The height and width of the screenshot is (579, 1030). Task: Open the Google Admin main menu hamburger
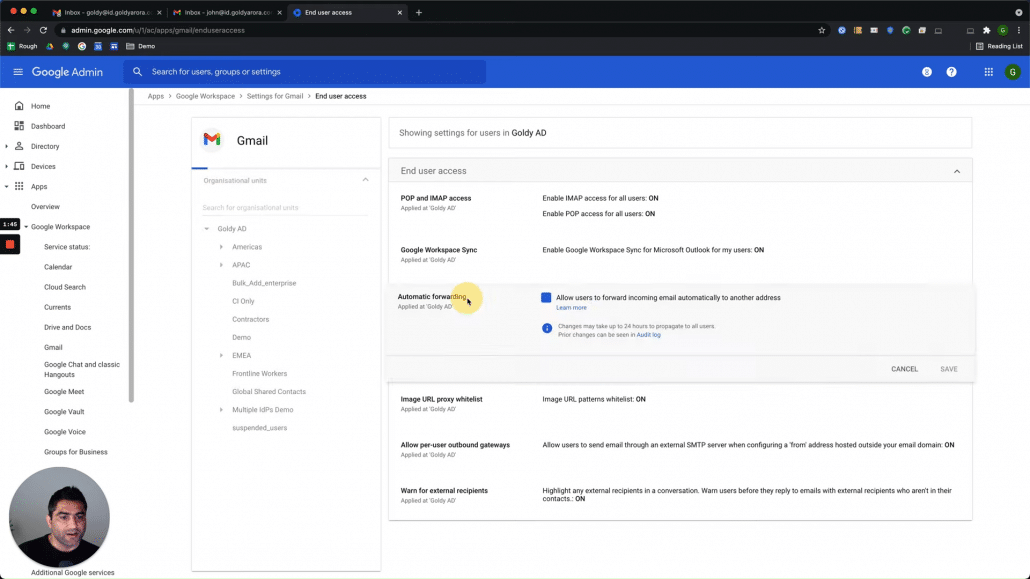18,72
